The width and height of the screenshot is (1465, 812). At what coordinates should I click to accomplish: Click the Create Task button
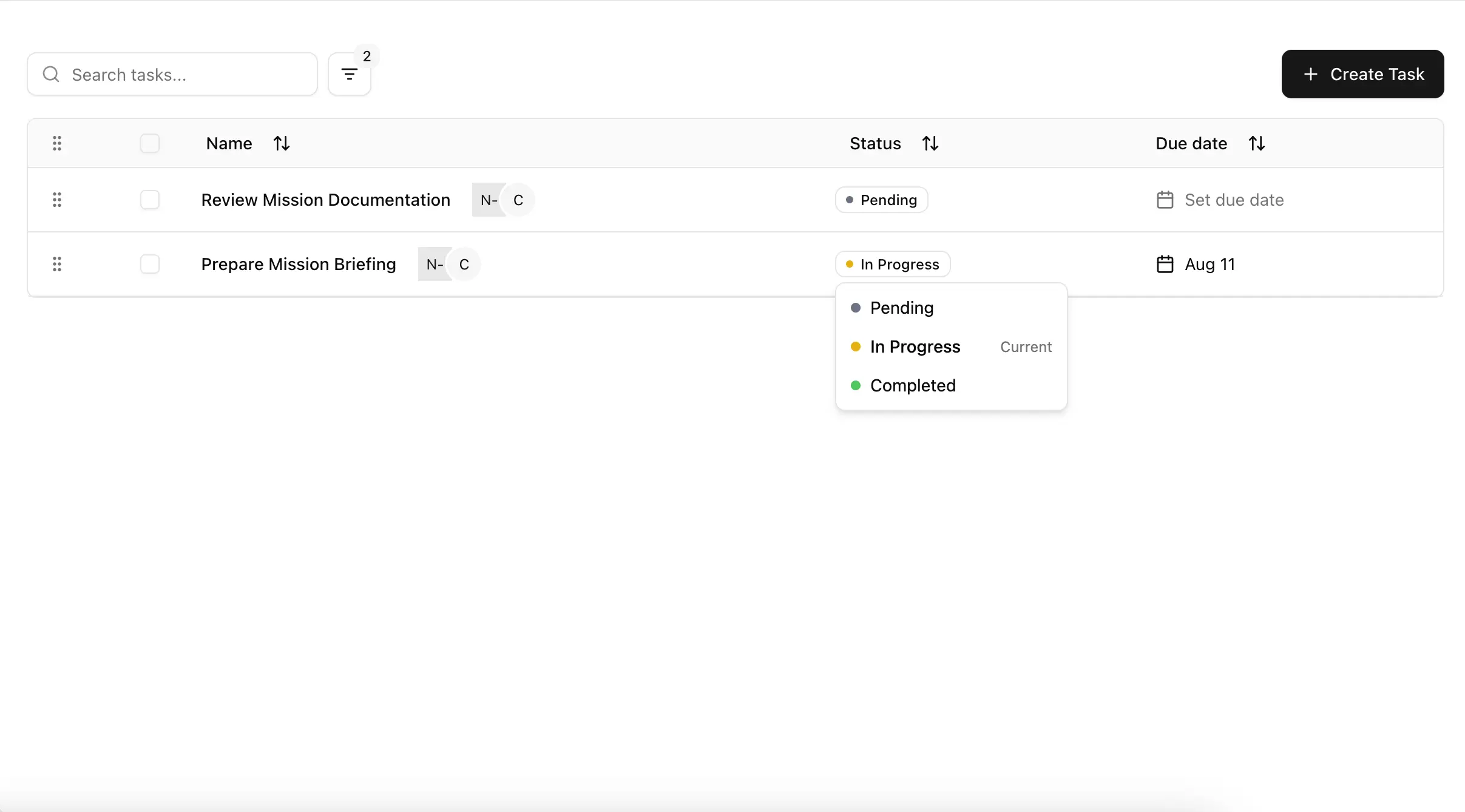[x=1362, y=73]
